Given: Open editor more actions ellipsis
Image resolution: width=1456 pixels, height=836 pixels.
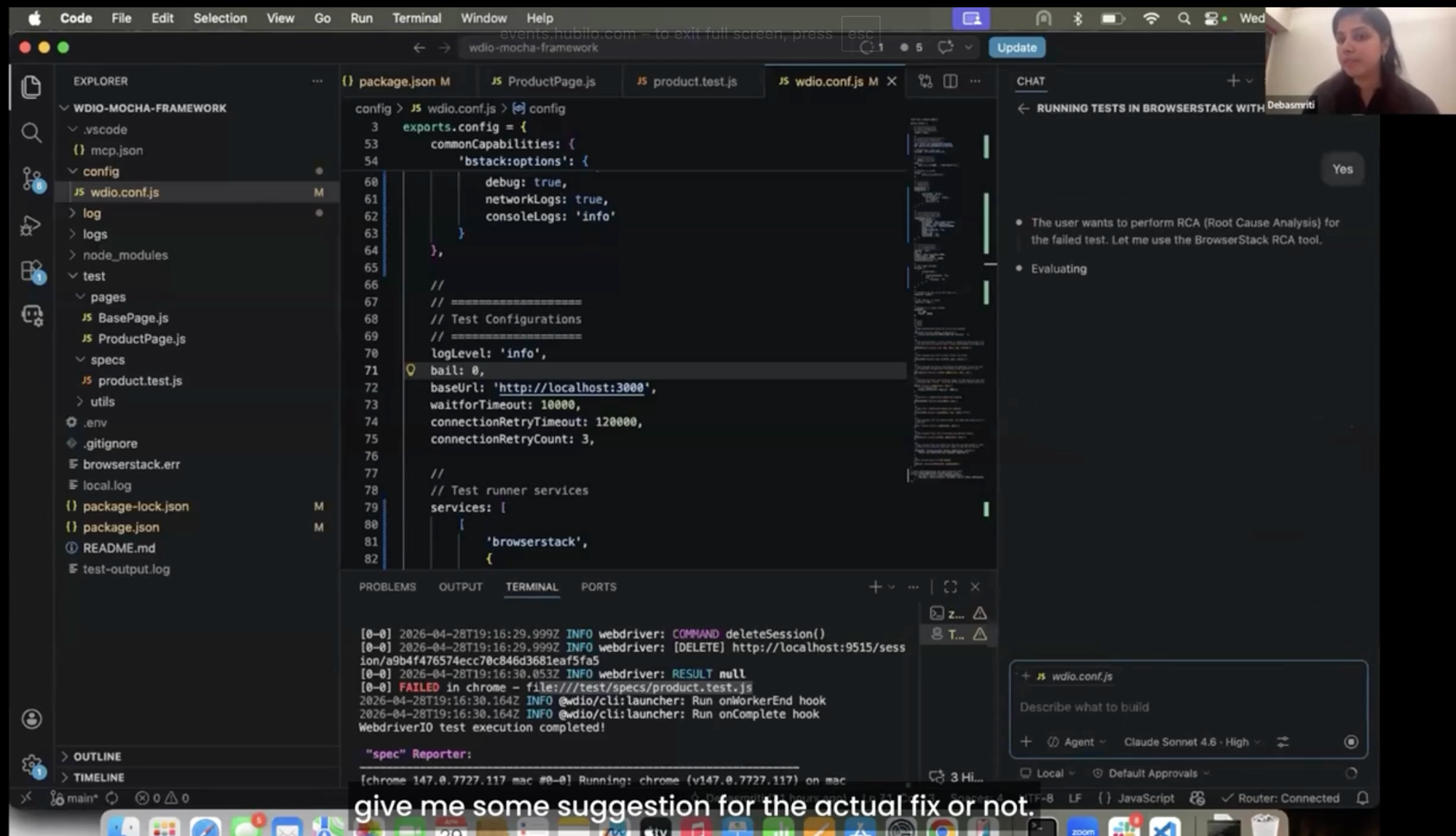Looking at the screenshot, I should click(975, 81).
